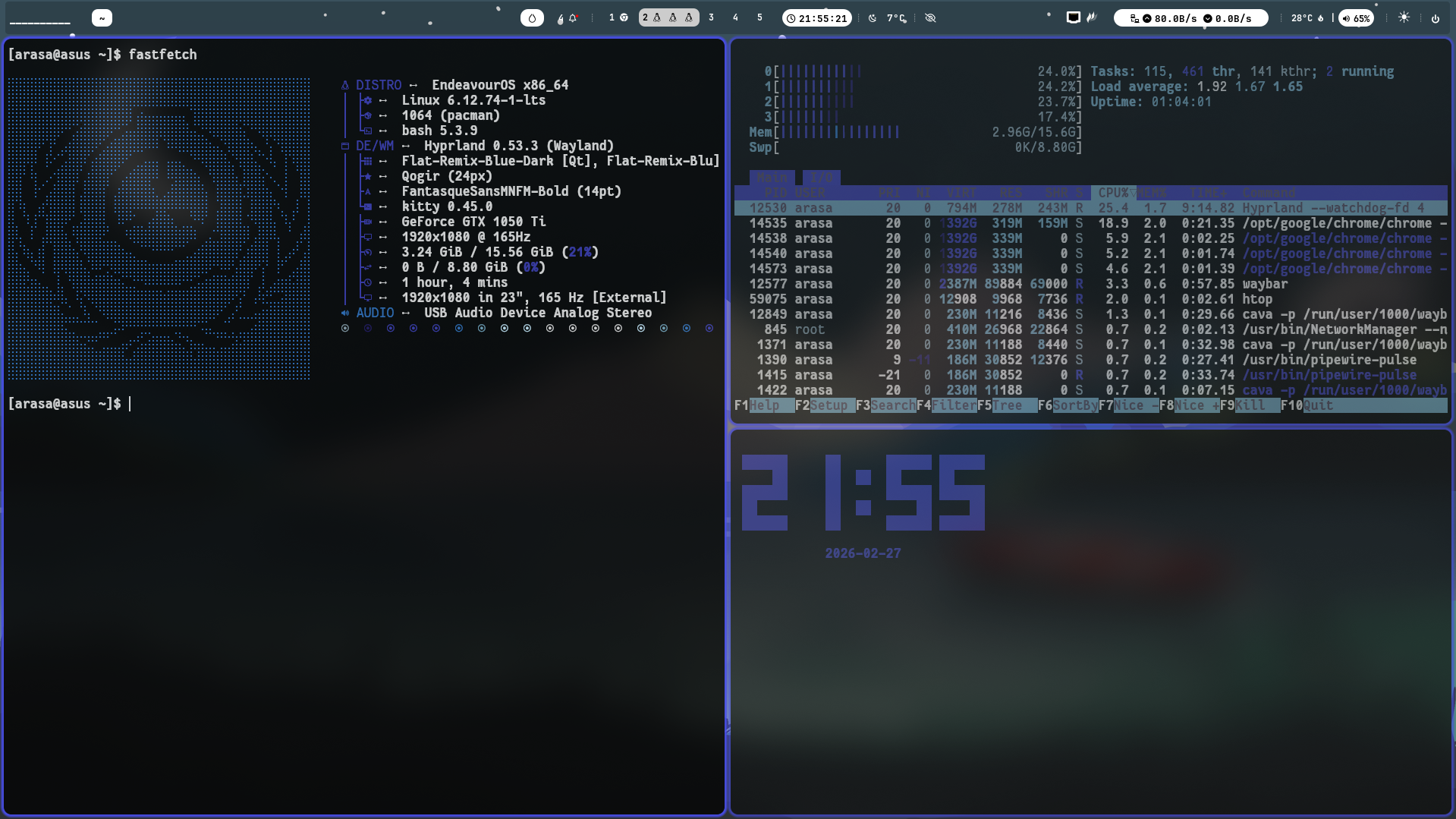Click the Load average text in htop
The height and width of the screenshot is (819, 1456).
coord(1197,87)
